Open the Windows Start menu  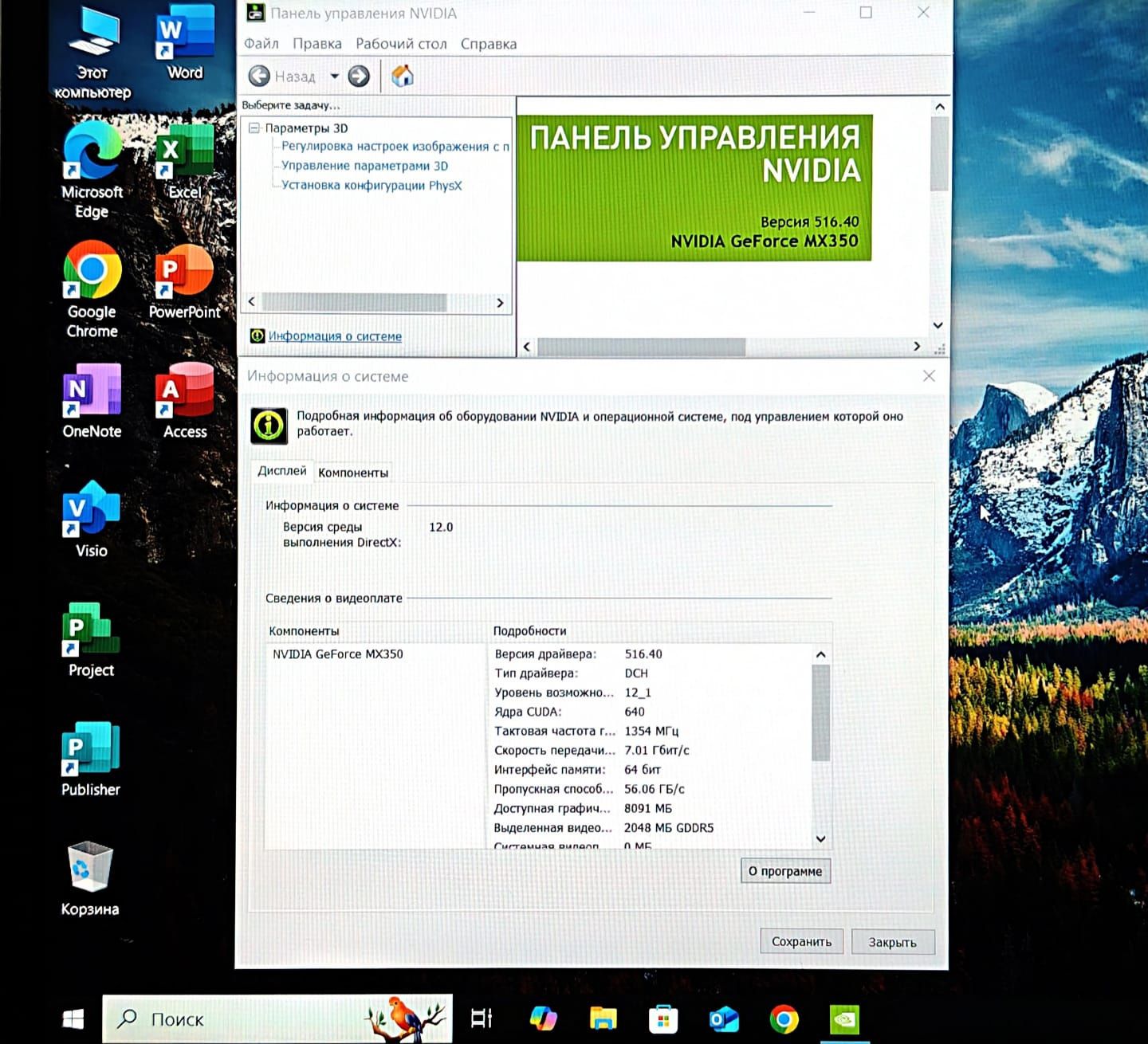73,1018
